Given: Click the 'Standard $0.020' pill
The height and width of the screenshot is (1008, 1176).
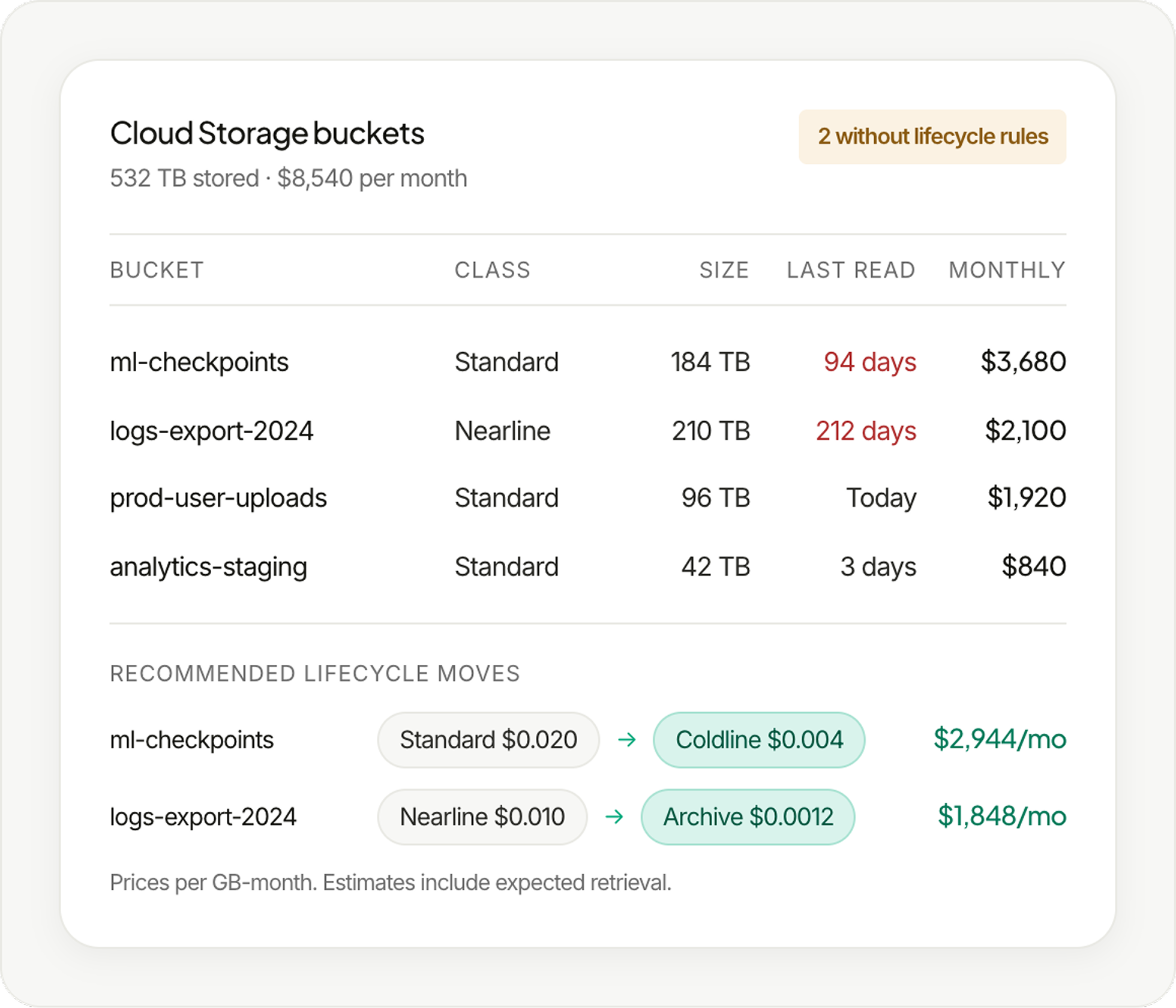Looking at the screenshot, I should [x=488, y=740].
